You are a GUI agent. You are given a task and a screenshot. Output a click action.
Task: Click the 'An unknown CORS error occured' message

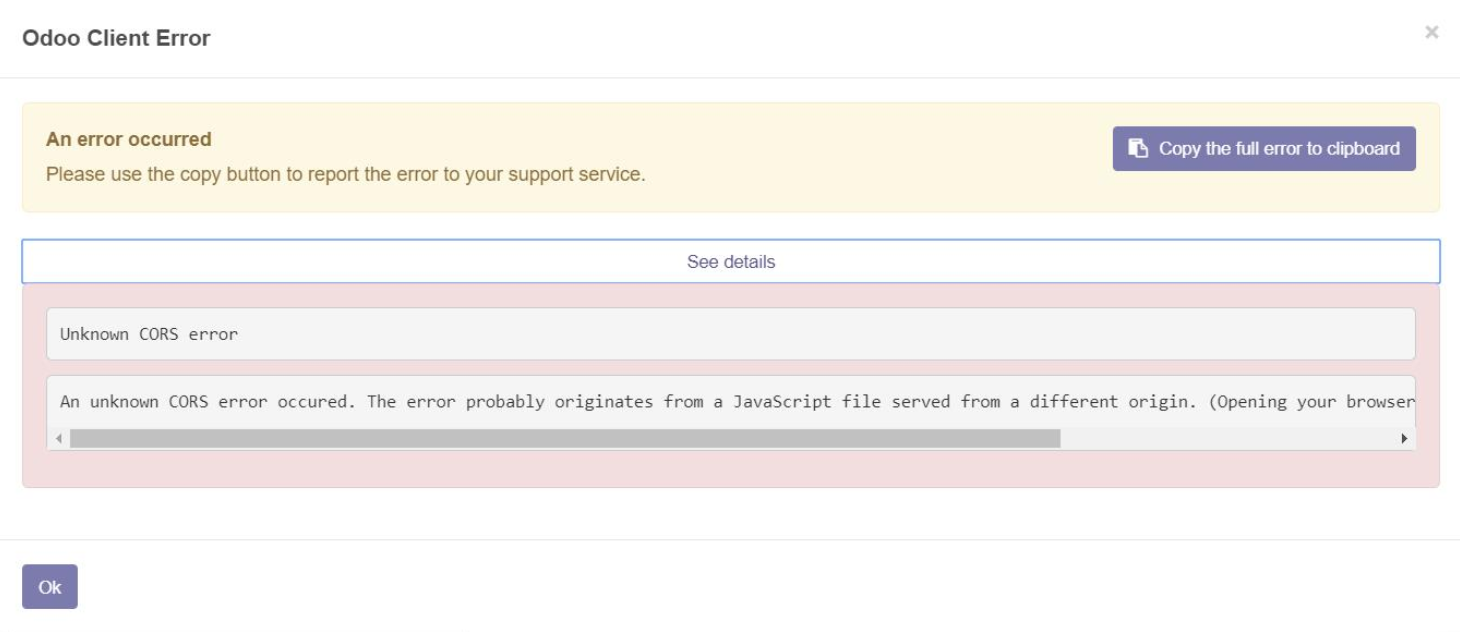pos(738,402)
